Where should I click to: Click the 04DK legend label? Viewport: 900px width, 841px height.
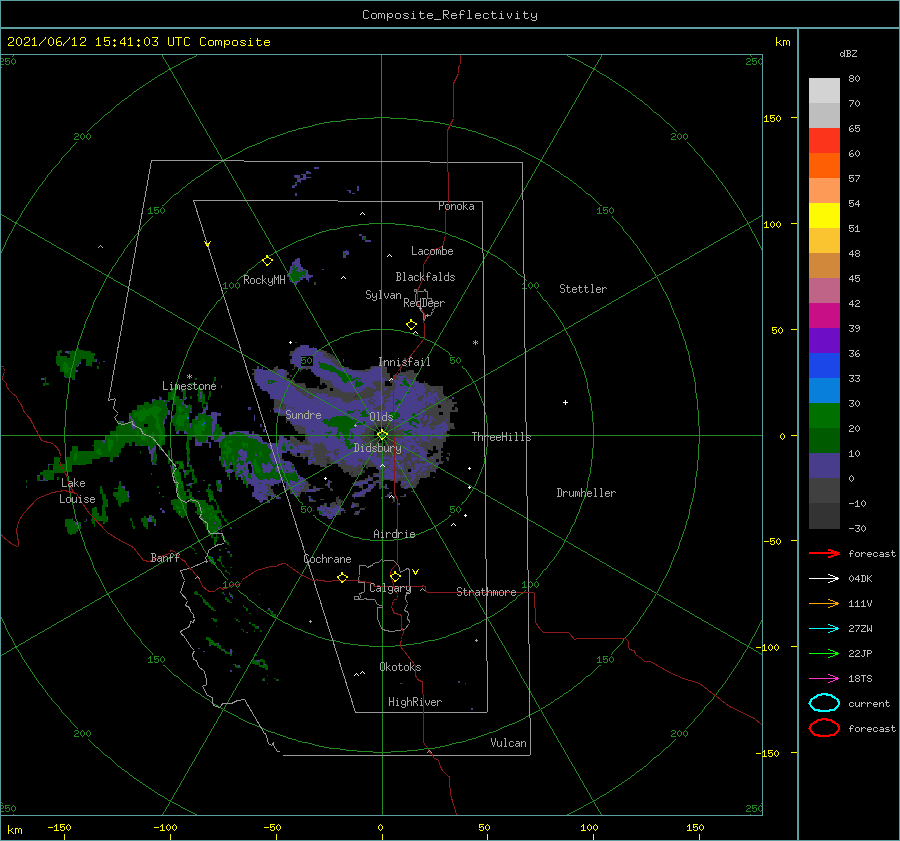[860, 578]
